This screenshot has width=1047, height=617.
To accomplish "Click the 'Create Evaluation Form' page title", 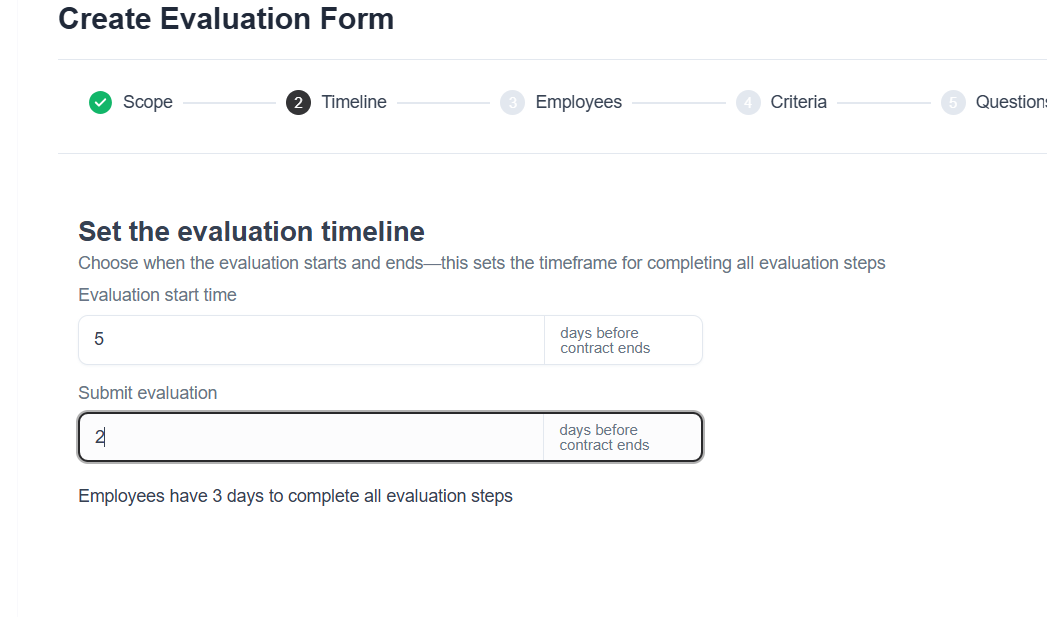I will 226,18.
